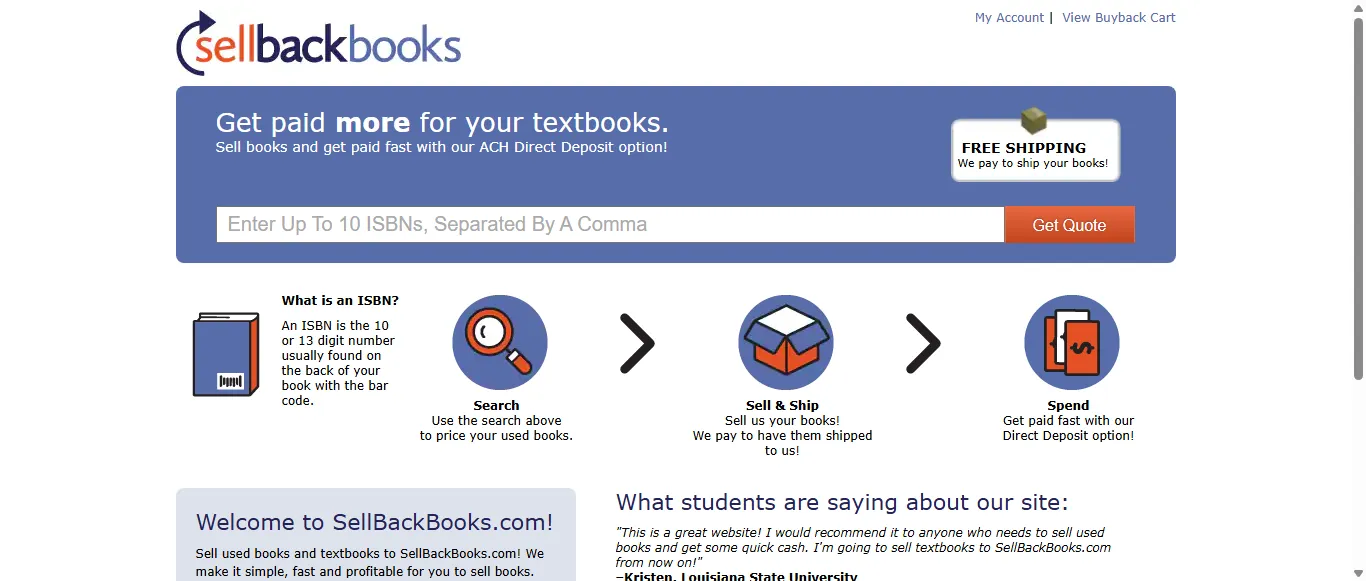Click the ISBN search input field

click(x=610, y=224)
